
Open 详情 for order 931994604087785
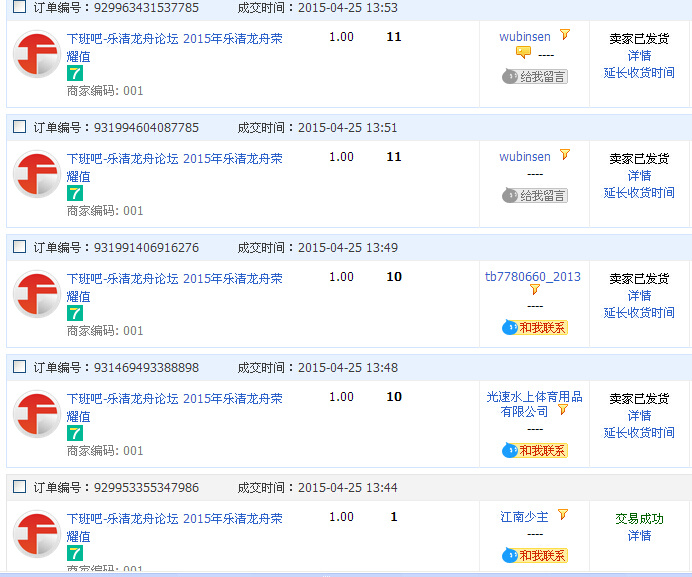[639, 176]
